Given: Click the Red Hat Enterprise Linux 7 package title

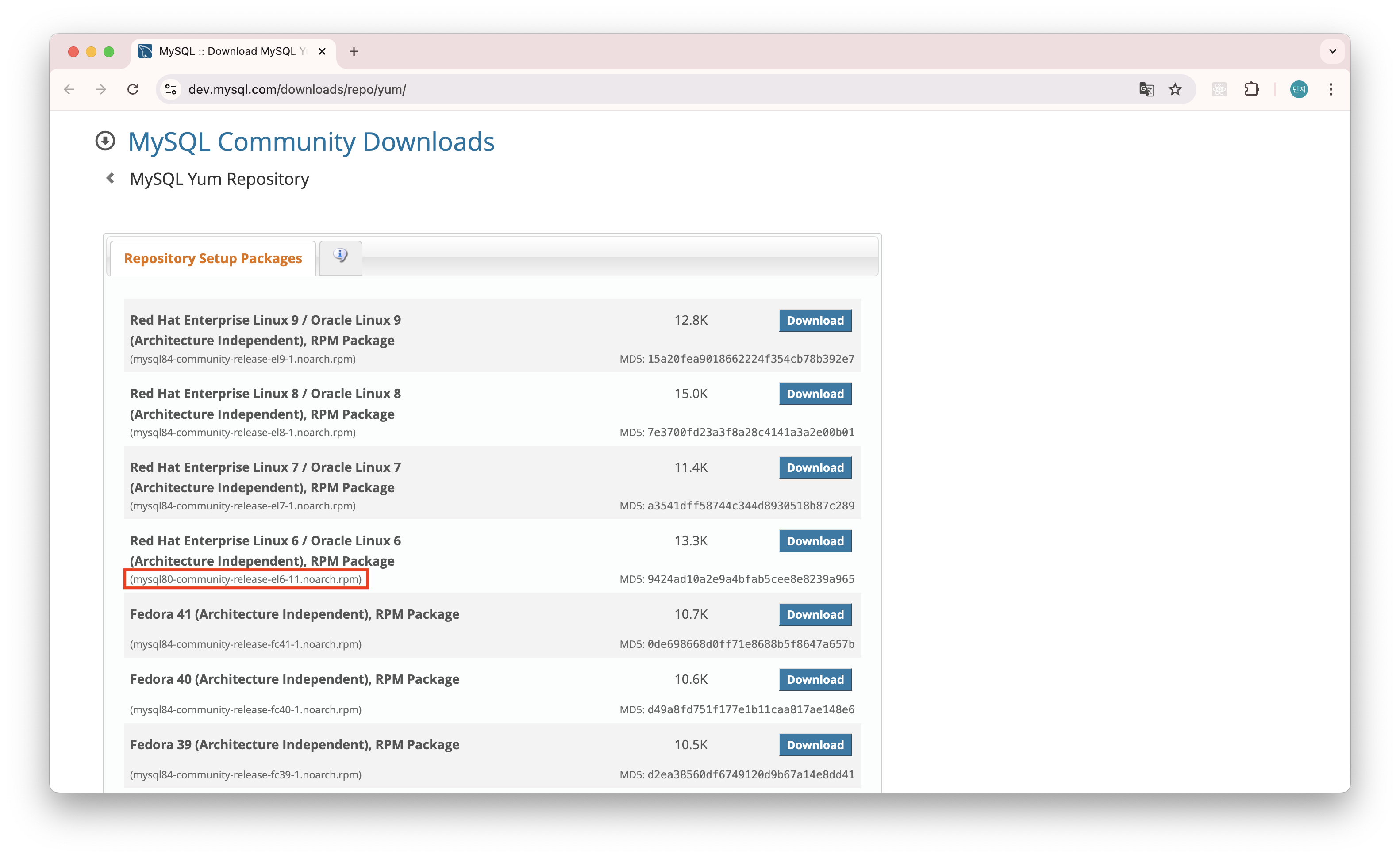Looking at the screenshot, I should pyautogui.click(x=265, y=477).
